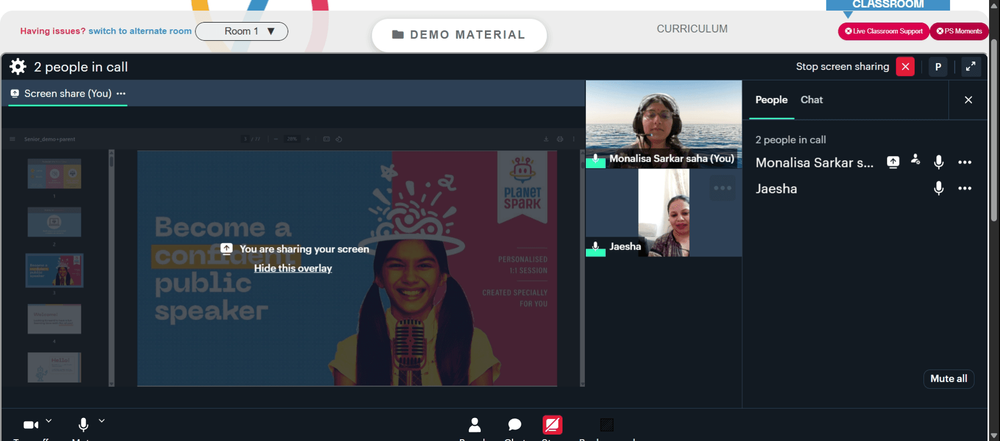Switch to the Chat tab
The width and height of the screenshot is (1000, 441).
pyautogui.click(x=811, y=100)
